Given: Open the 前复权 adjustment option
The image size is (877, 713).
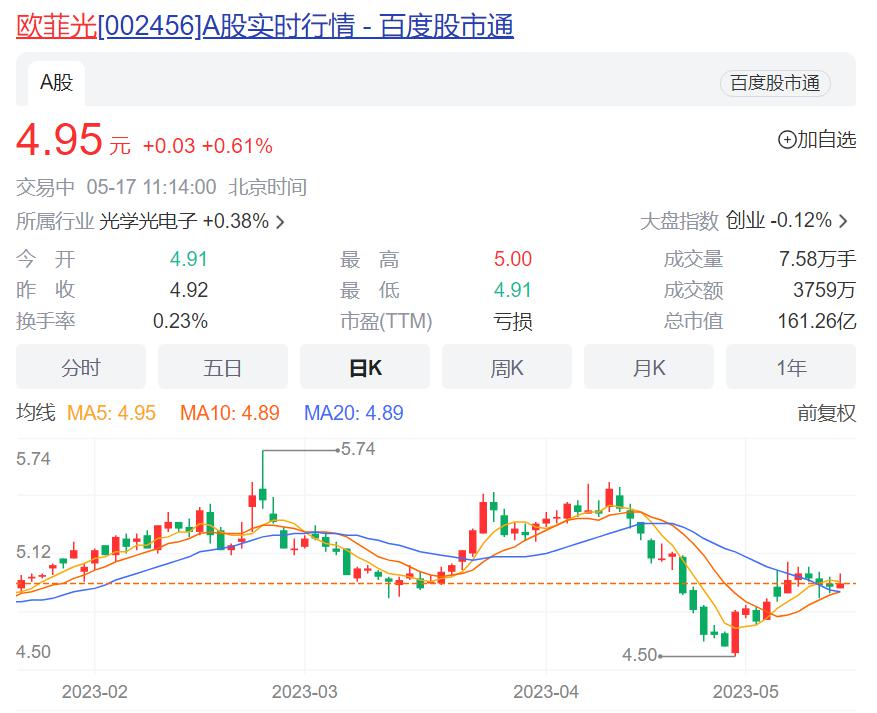Looking at the screenshot, I should [x=827, y=413].
